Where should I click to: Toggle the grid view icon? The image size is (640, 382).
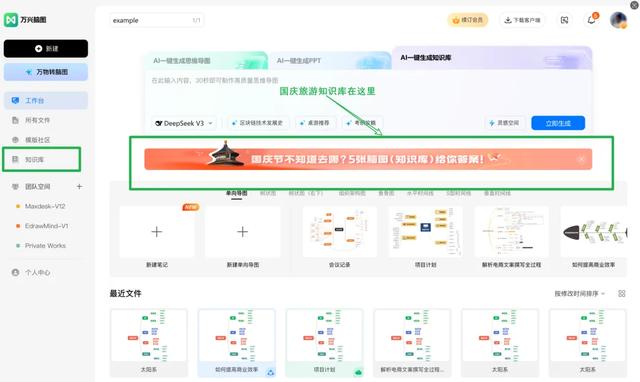pyautogui.click(x=622, y=293)
